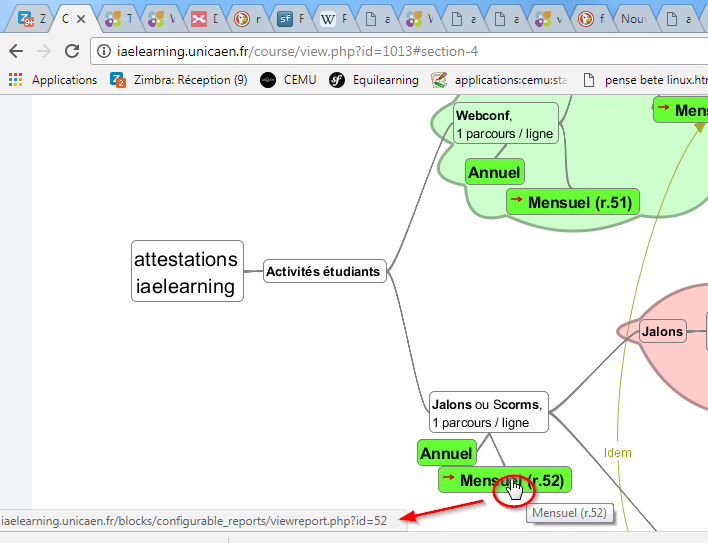Screen dimensions: 708x543
Task: Switch to the Wikipedia 'W' tab
Action: point(333,18)
